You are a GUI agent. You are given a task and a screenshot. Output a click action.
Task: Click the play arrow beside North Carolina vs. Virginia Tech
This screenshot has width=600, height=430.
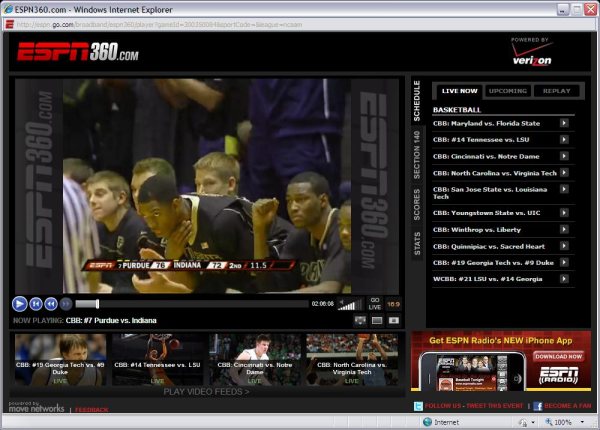coord(564,173)
